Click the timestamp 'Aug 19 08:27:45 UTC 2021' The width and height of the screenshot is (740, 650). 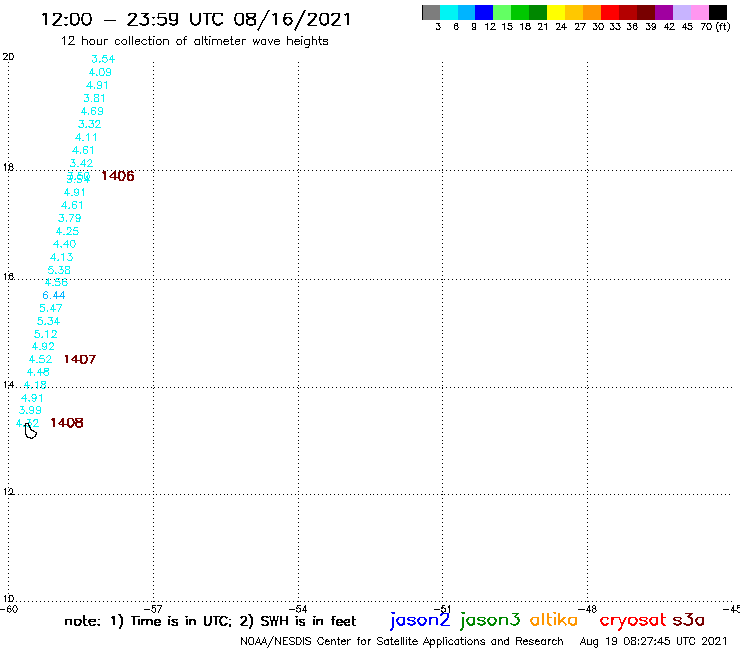(x=653, y=642)
